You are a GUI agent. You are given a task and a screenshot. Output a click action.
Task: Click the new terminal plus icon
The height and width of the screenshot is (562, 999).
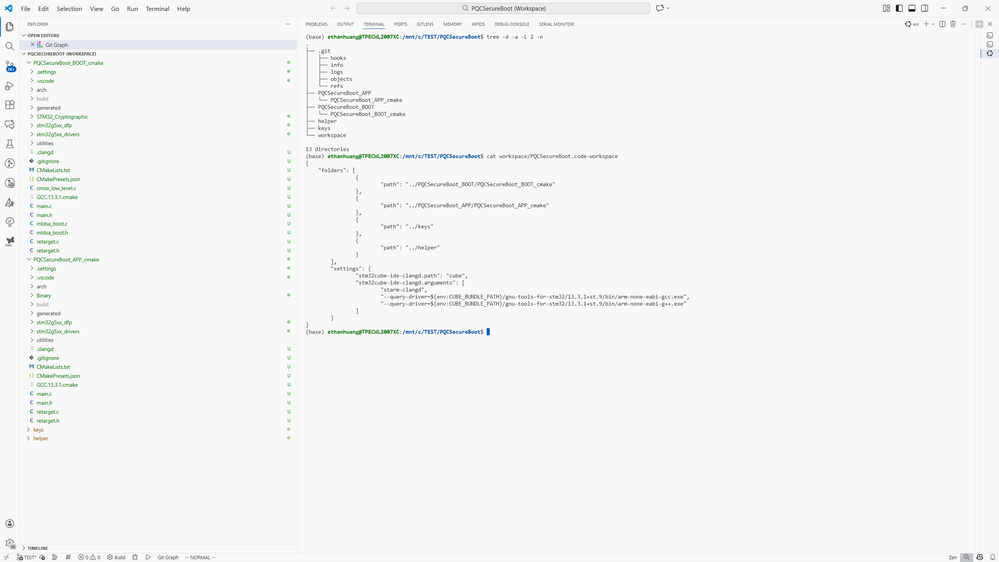pos(926,24)
